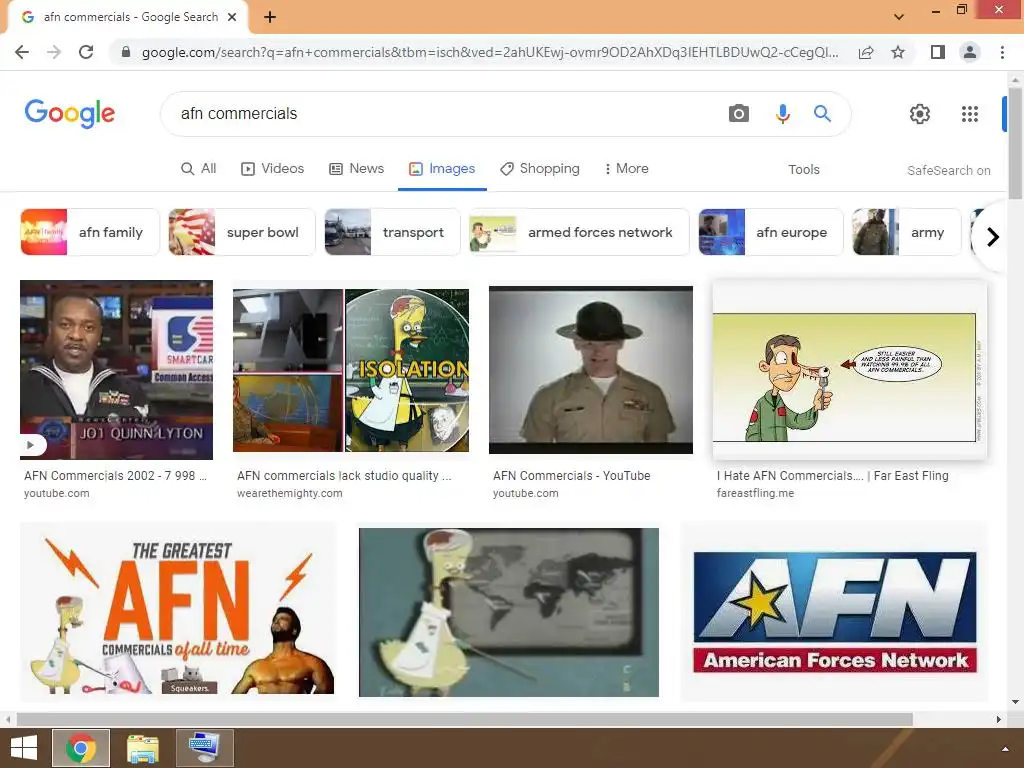Click the browser forward arrow
Viewport: 1024px width, 768px height.
click(54, 52)
